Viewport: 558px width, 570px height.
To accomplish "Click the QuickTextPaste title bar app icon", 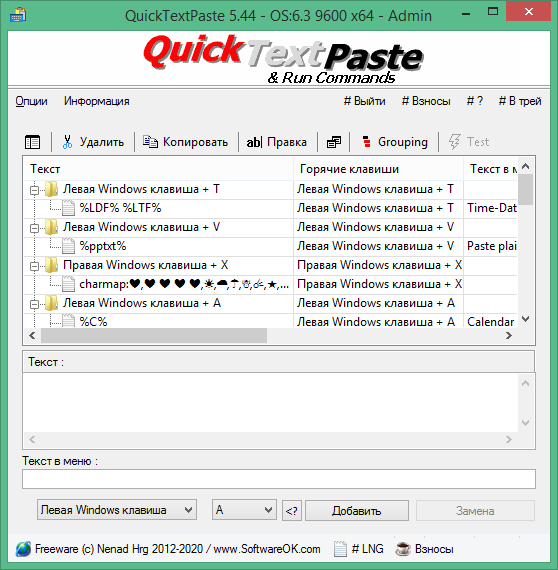I will (x=18, y=16).
